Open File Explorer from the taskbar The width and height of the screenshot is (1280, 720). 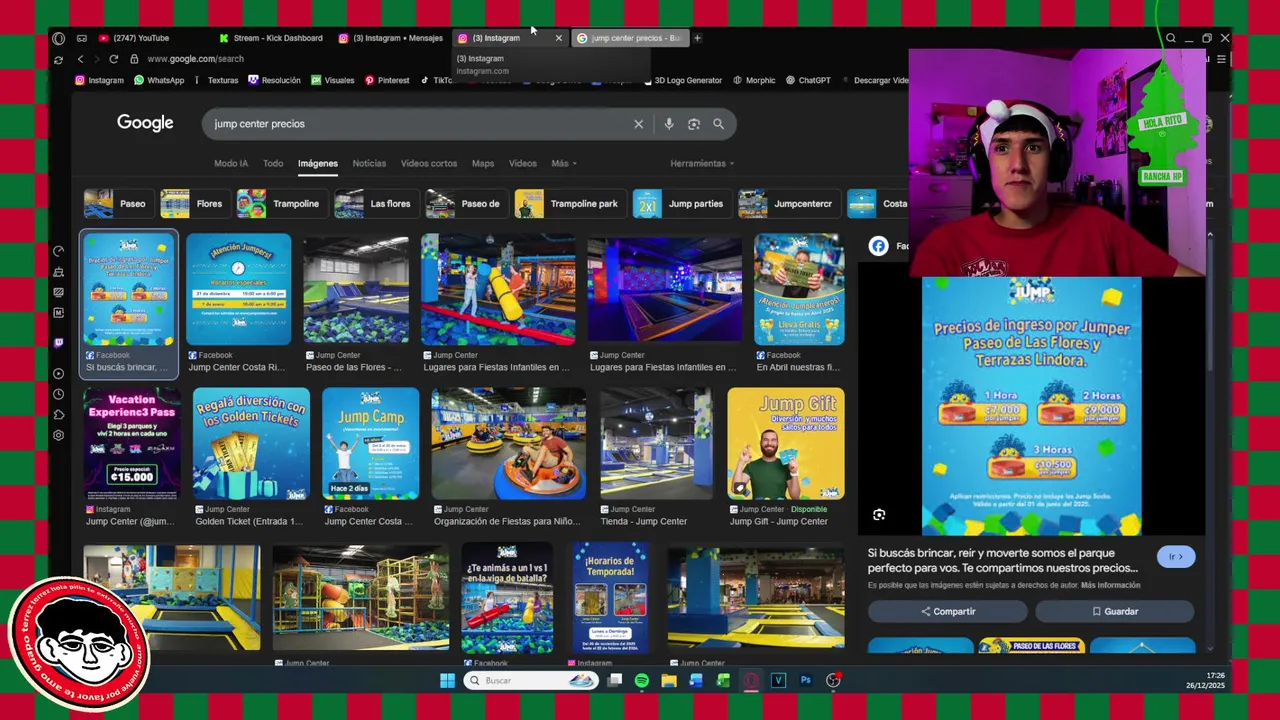coord(668,680)
